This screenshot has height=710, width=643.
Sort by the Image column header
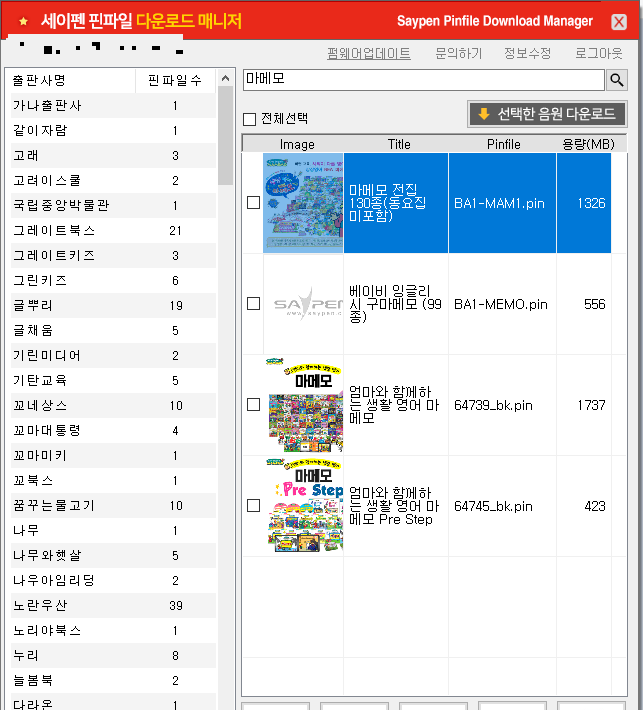(x=297, y=144)
